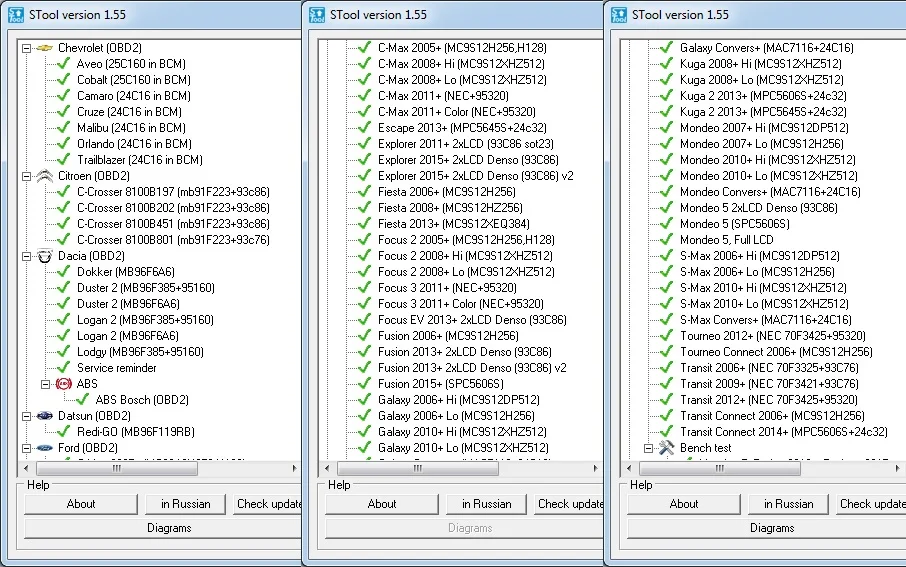This screenshot has height=567, width=906.
Task: Click green check beside Service reminder
Action: tap(64, 368)
